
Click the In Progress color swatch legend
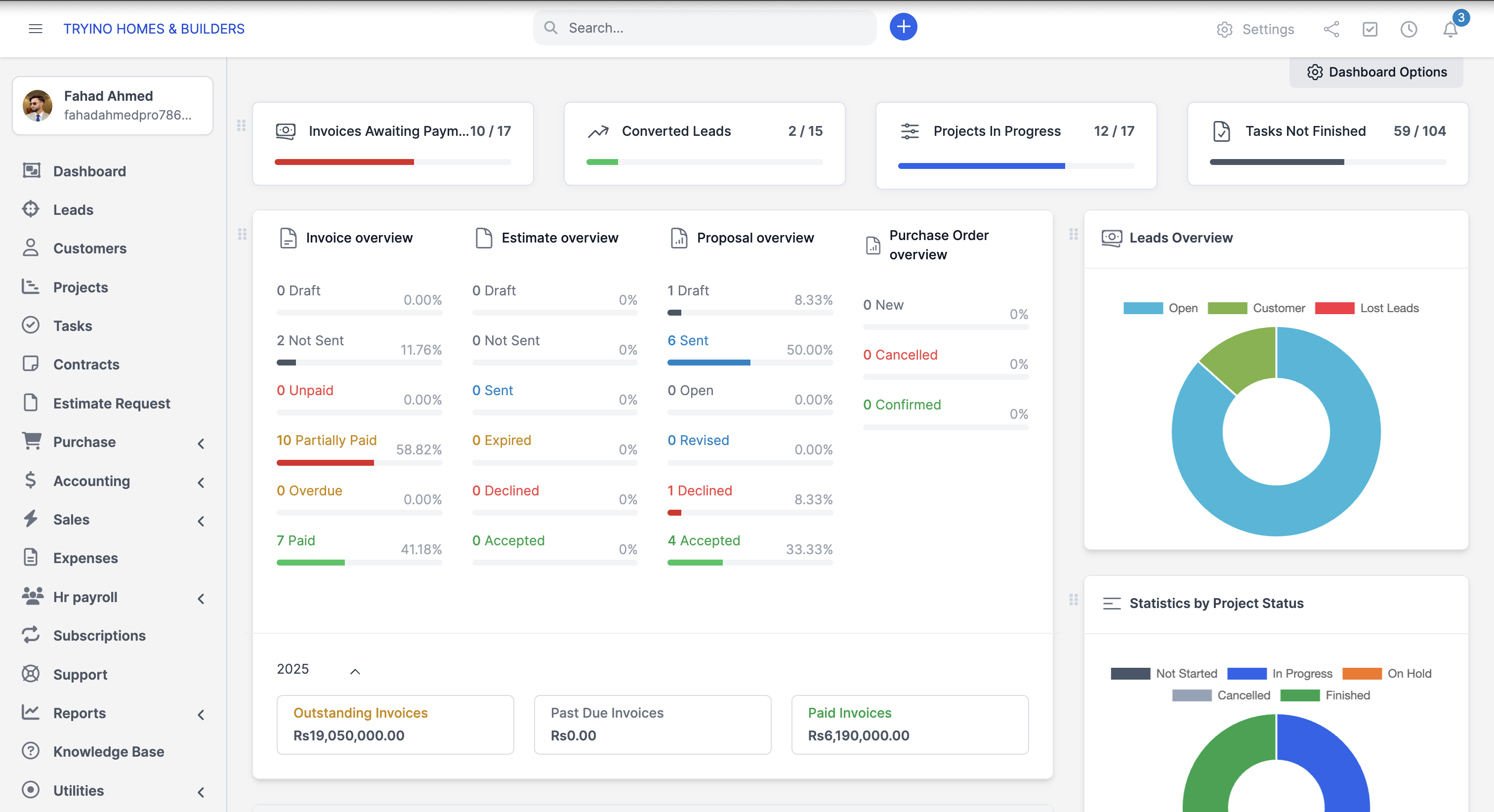tap(1246, 673)
